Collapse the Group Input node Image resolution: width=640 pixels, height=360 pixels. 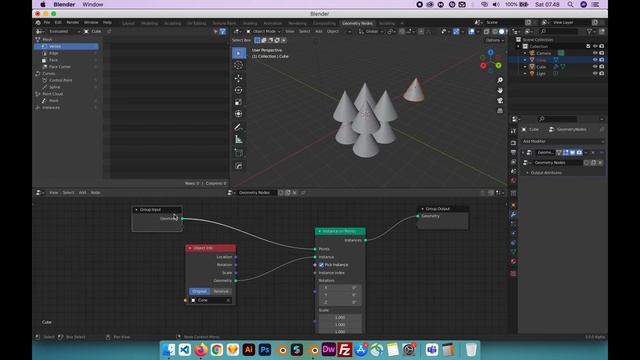coord(136,210)
